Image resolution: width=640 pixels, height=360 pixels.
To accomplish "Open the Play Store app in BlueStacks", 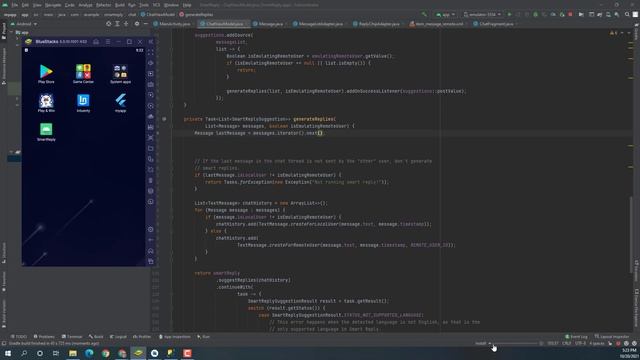I will tap(46, 73).
